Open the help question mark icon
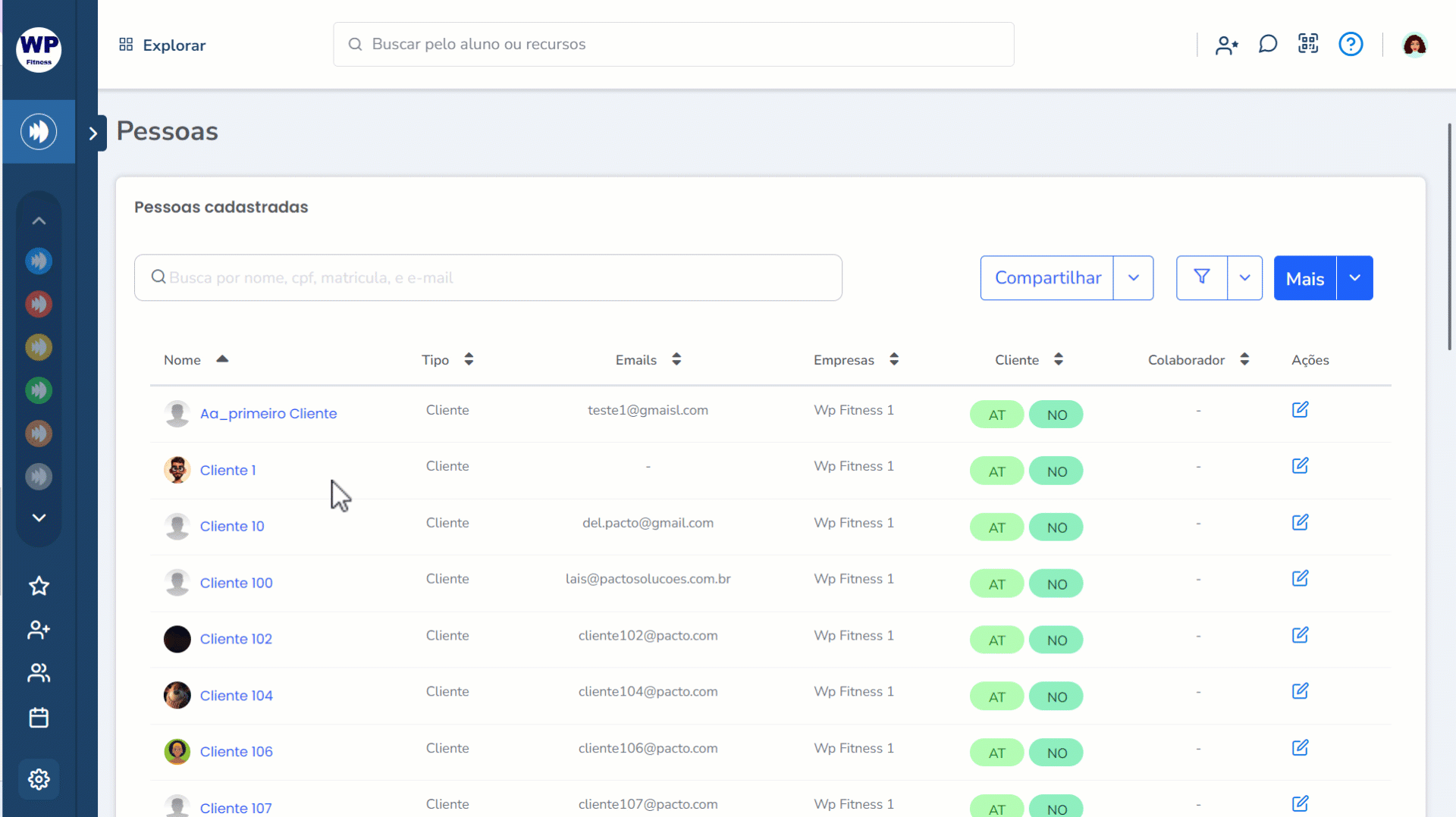This screenshot has height=817, width=1456. tap(1351, 44)
